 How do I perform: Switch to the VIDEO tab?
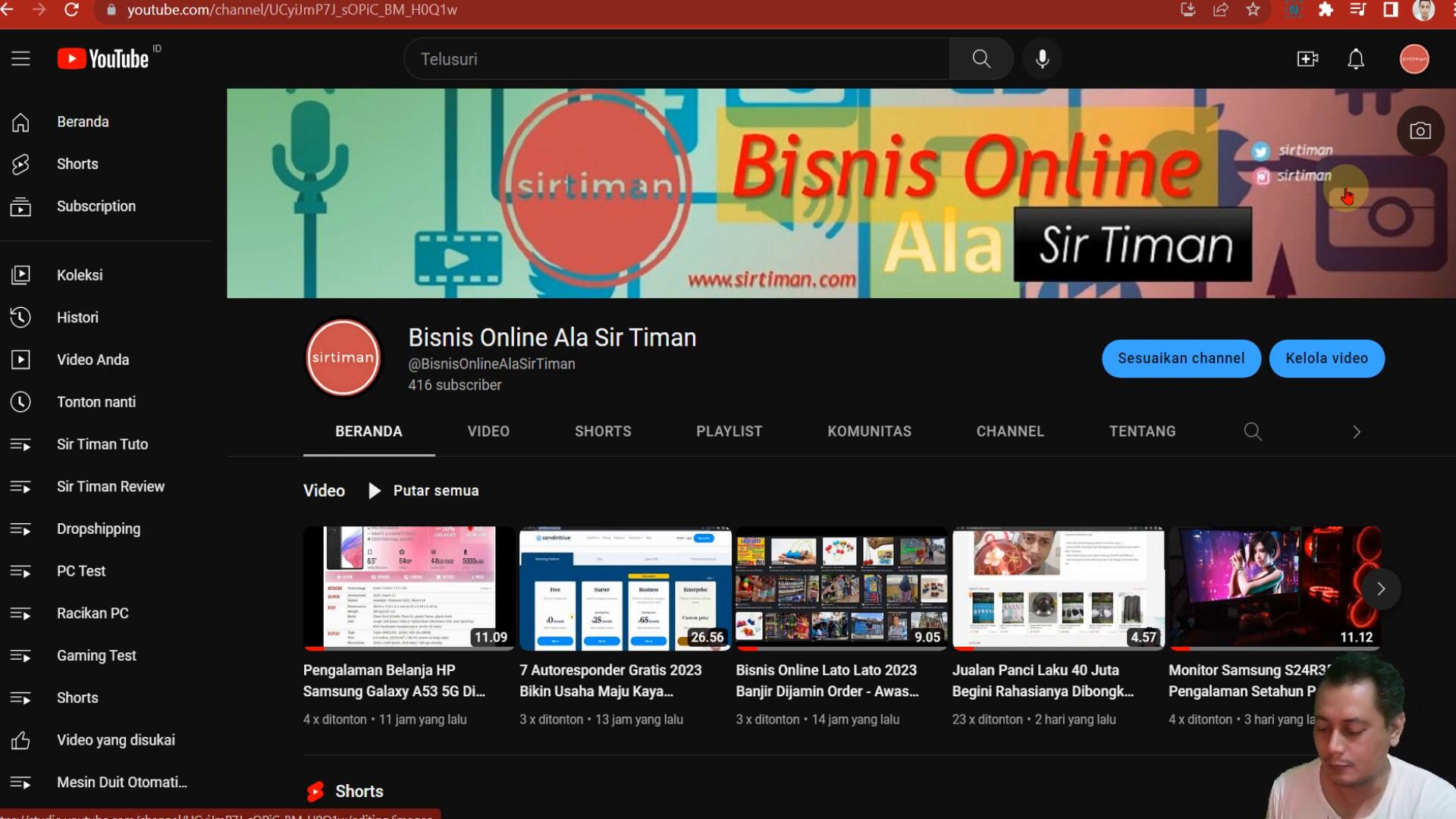pos(488,431)
